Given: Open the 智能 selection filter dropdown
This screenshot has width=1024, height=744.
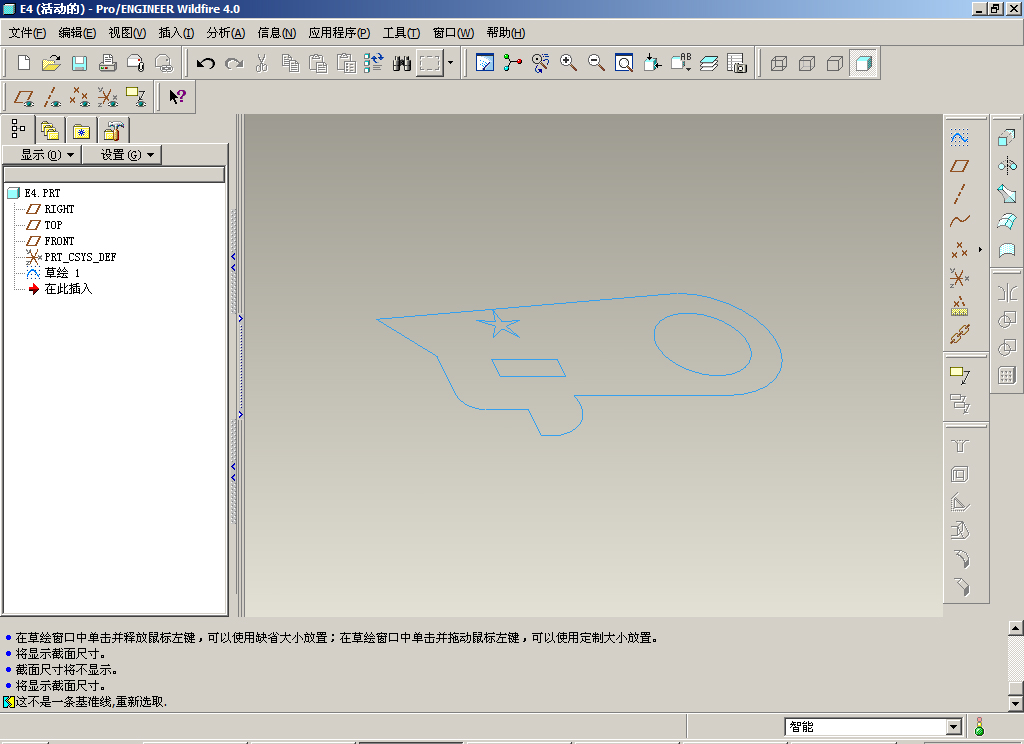Looking at the screenshot, I should tap(953, 726).
